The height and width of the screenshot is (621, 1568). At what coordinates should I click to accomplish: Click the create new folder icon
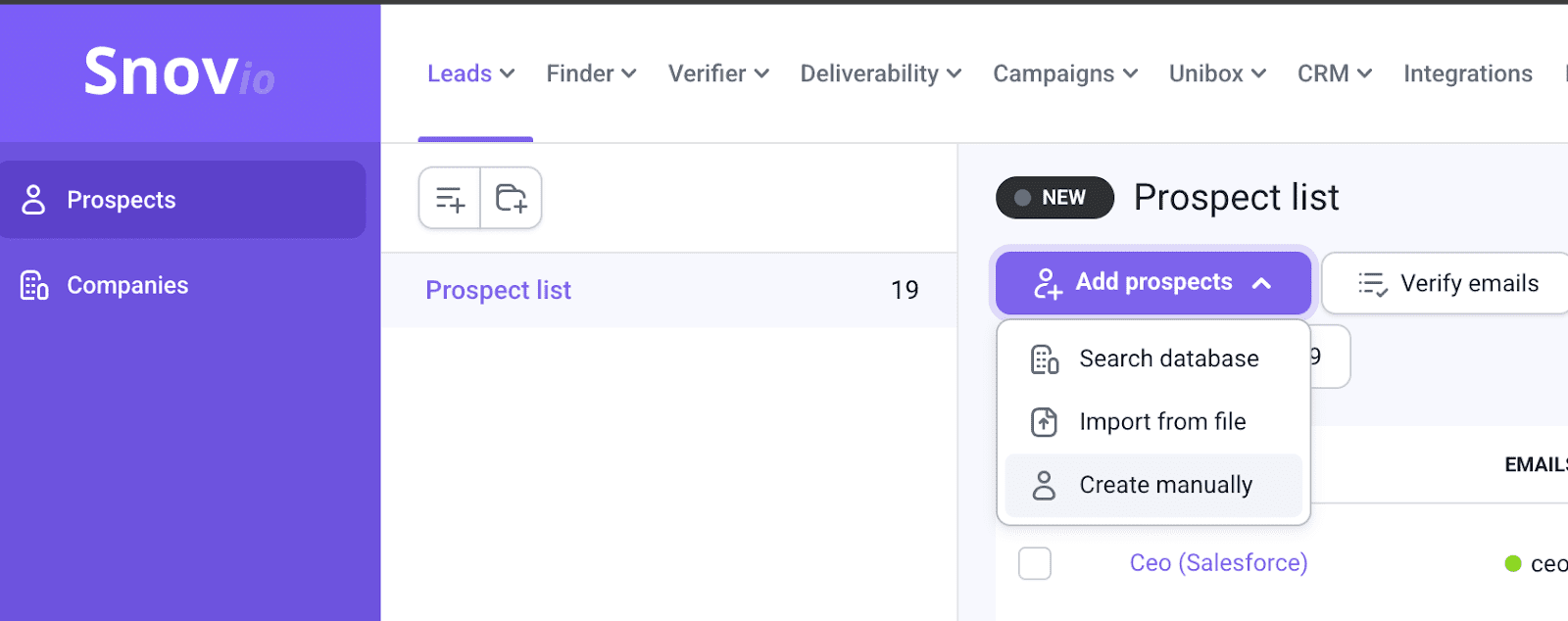(511, 199)
